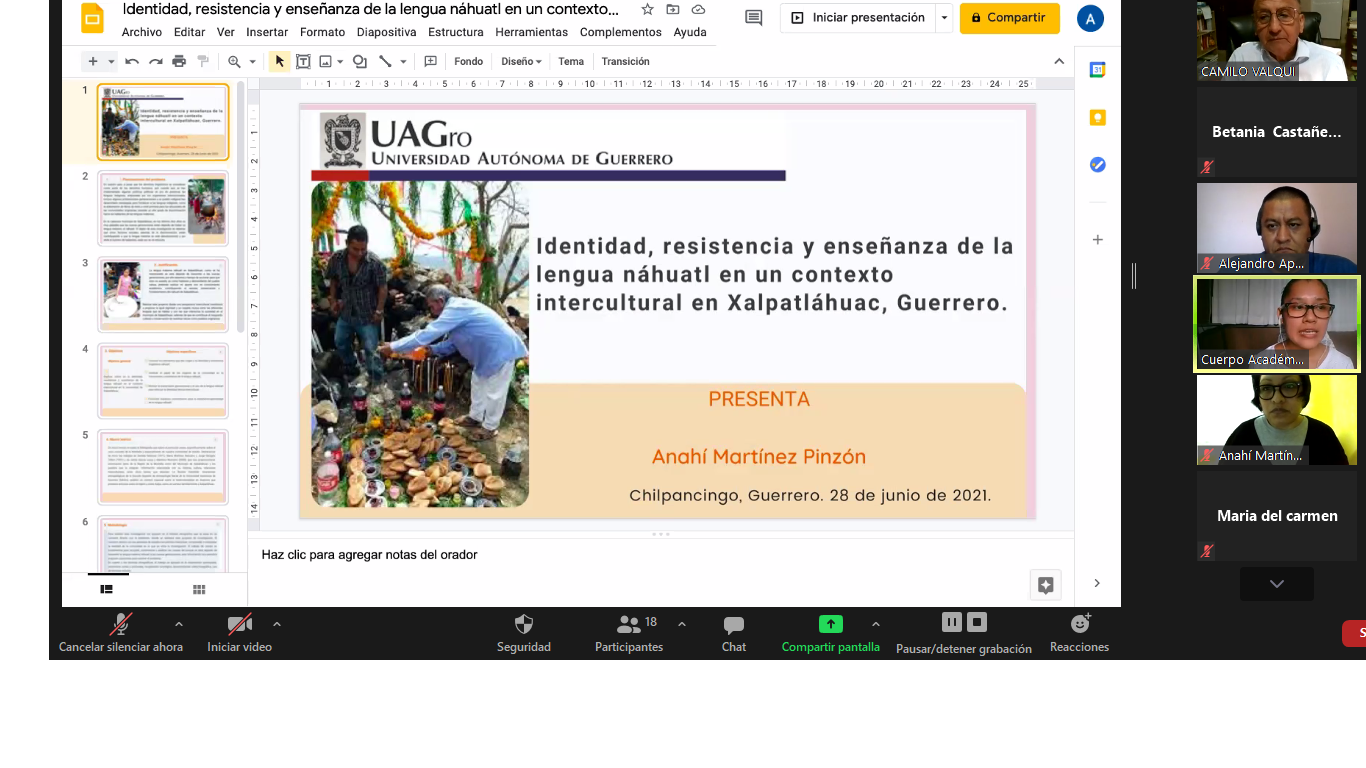This screenshot has width=1366, height=768.
Task: Open the Diseño dropdown
Action: 521,62
